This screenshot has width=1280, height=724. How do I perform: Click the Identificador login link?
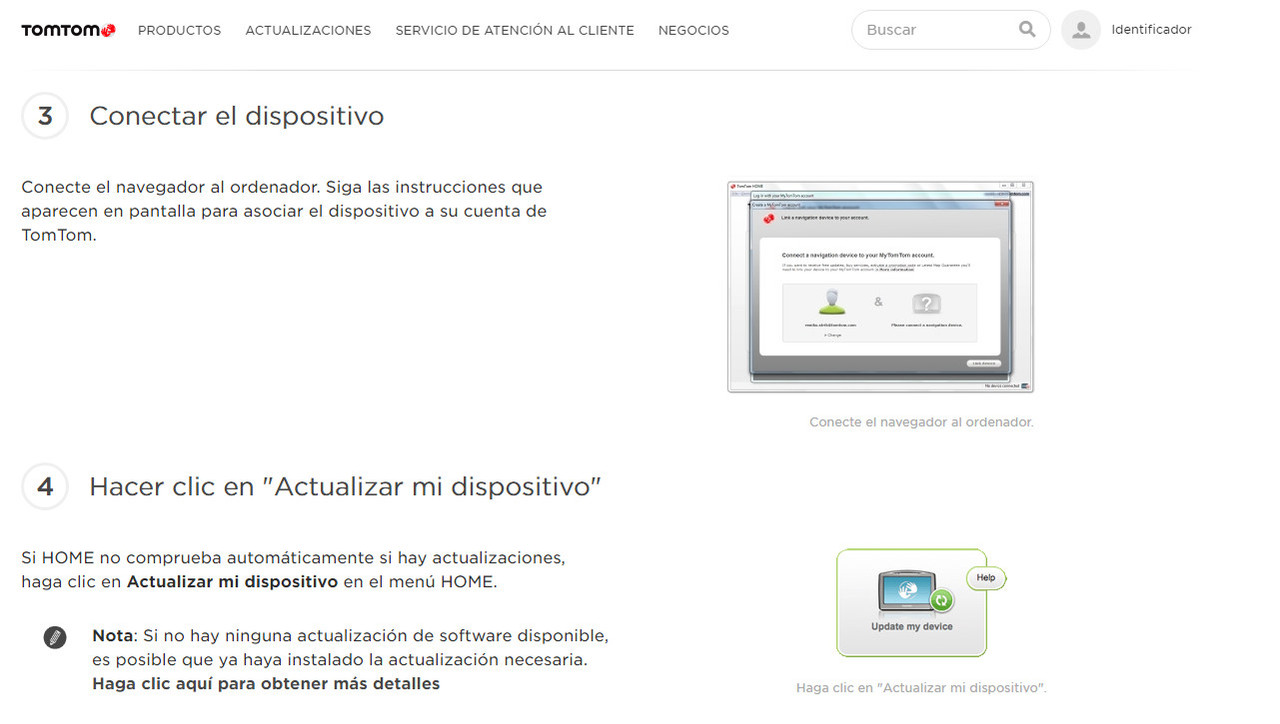[x=1151, y=30]
